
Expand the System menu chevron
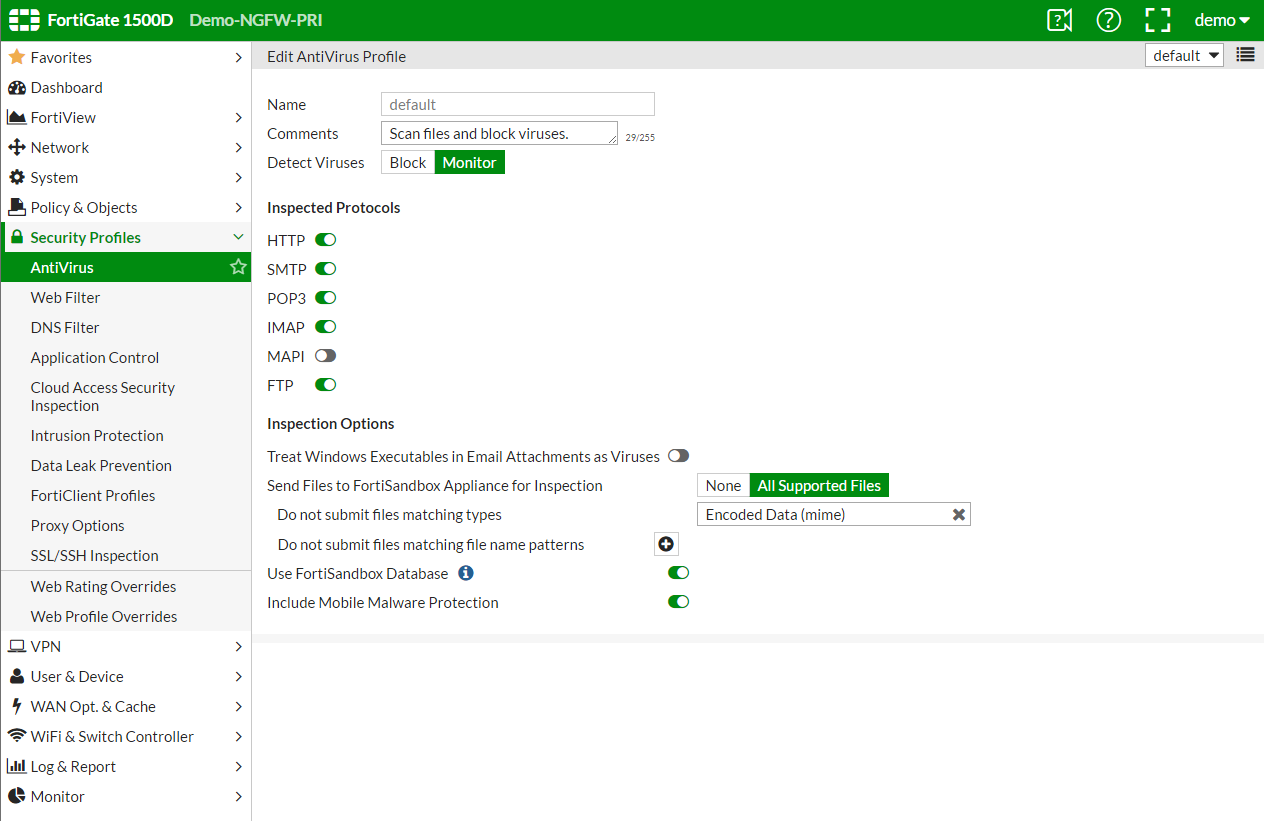coord(238,177)
